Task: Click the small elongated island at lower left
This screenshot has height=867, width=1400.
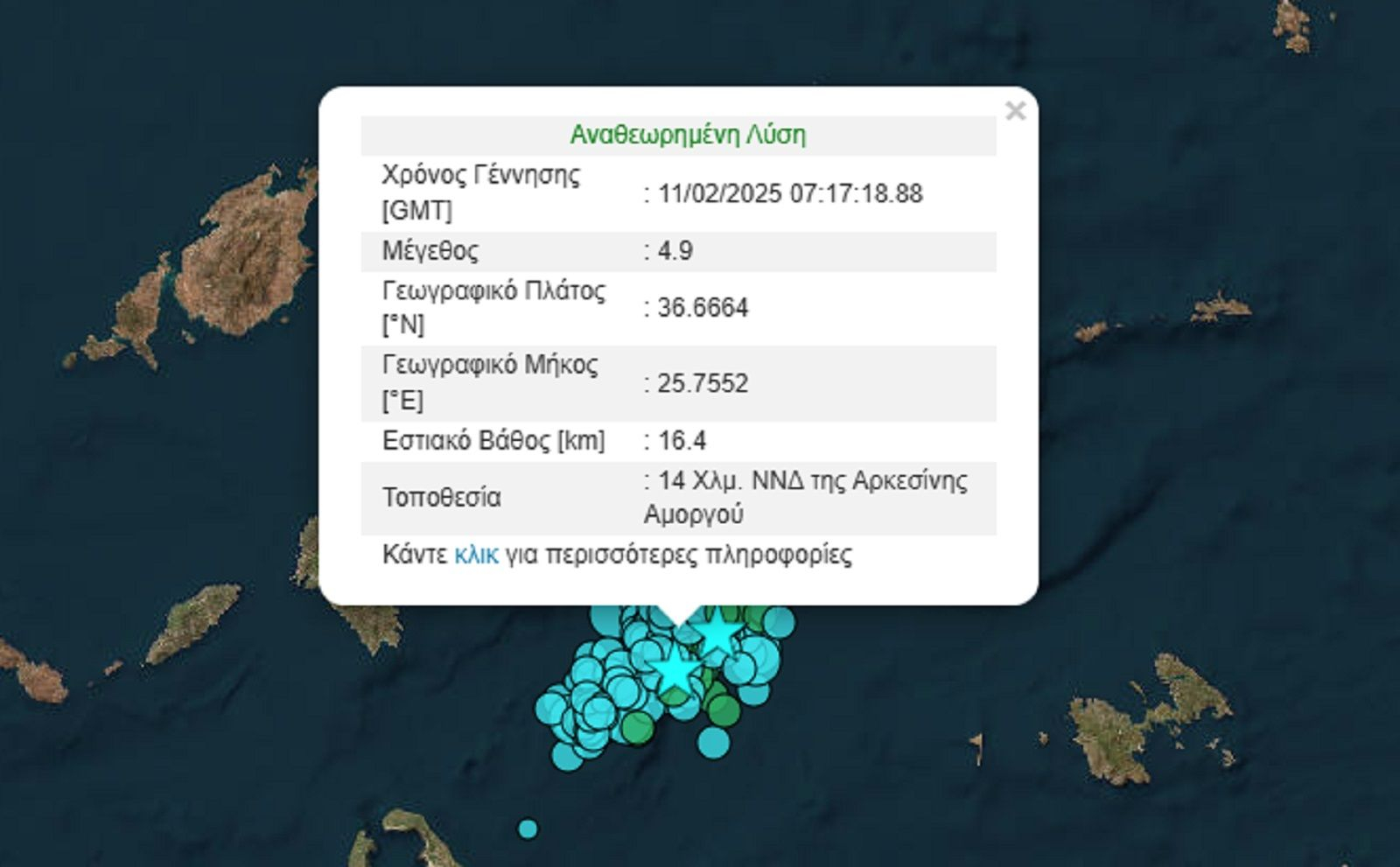Action: click(x=192, y=623)
